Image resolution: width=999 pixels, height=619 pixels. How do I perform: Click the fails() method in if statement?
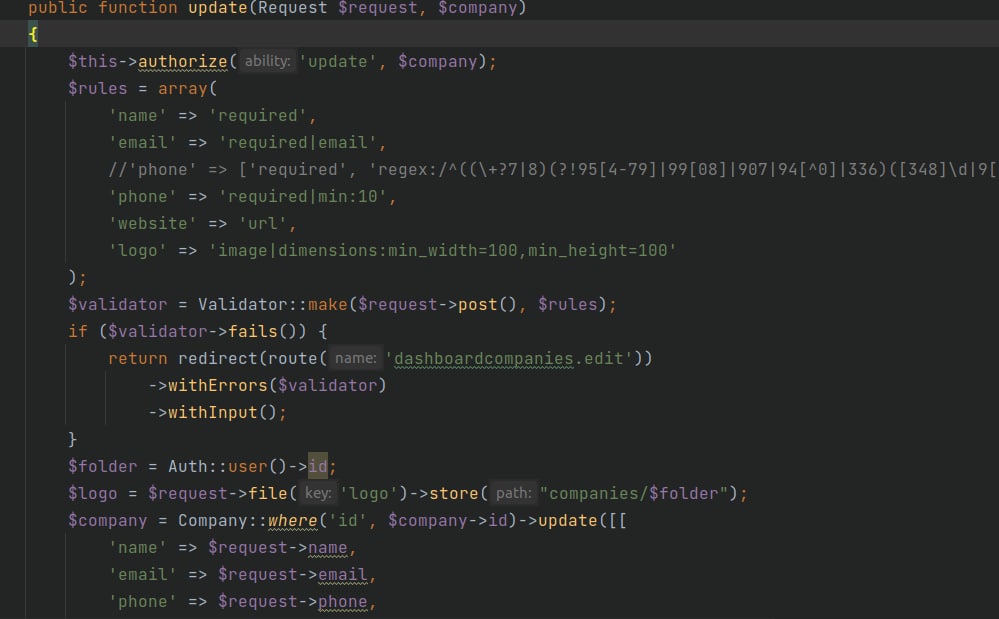click(x=253, y=331)
